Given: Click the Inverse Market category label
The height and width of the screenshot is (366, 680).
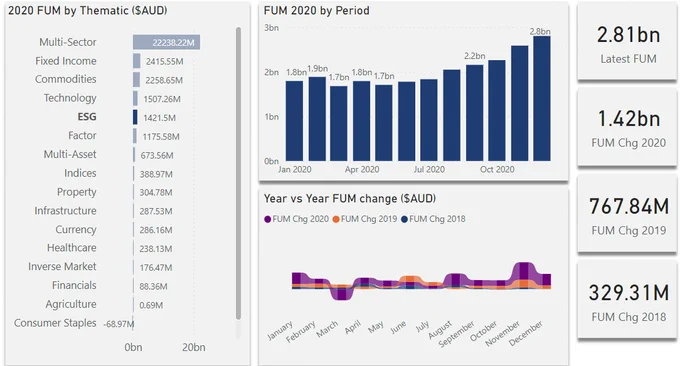Looking at the screenshot, I should point(62,266).
